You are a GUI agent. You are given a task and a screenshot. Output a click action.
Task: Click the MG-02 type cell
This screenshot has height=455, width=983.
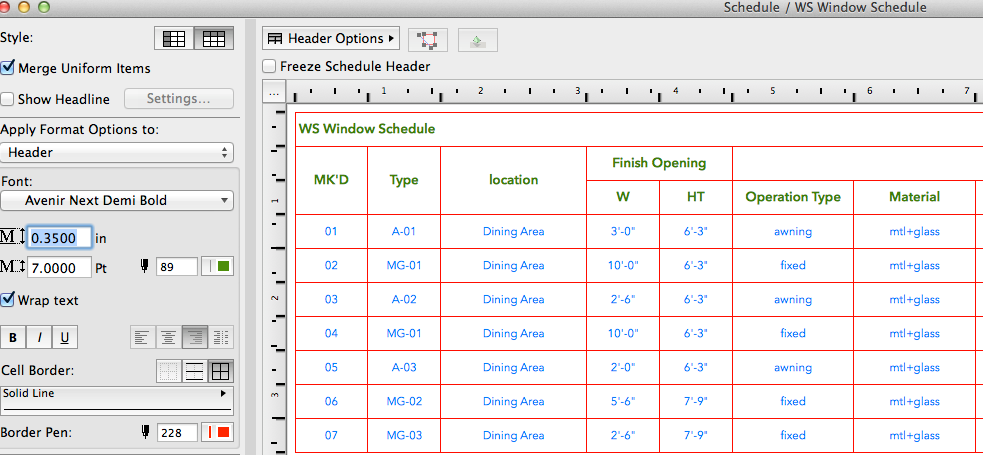pos(404,401)
